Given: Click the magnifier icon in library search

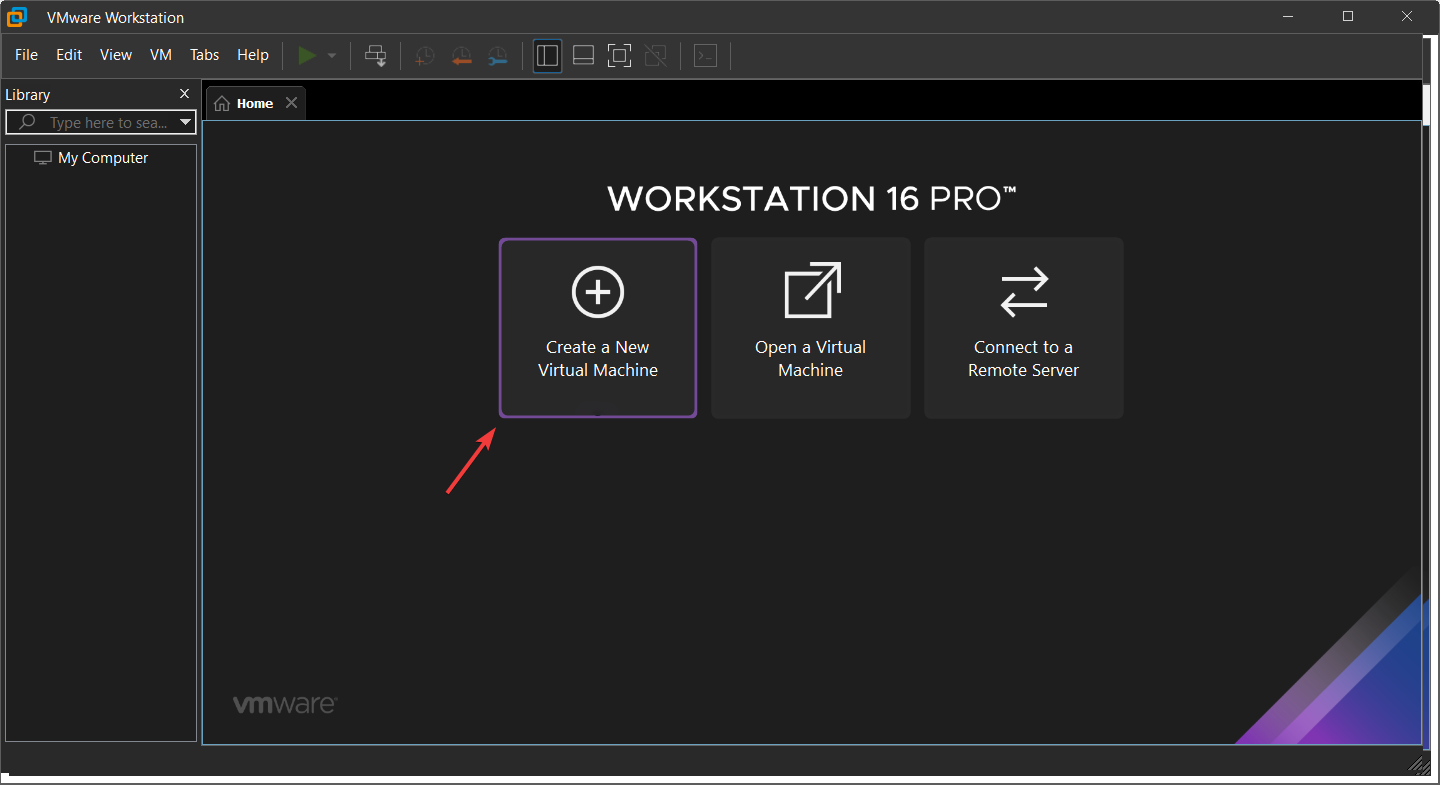Looking at the screenshot, I should [27, 122].
